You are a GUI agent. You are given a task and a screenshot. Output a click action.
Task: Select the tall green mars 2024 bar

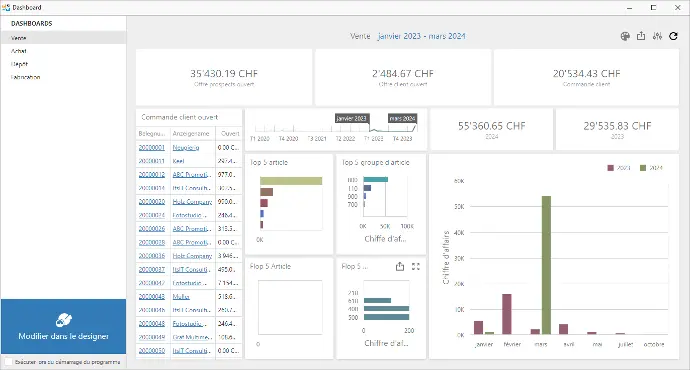[546, 265]
